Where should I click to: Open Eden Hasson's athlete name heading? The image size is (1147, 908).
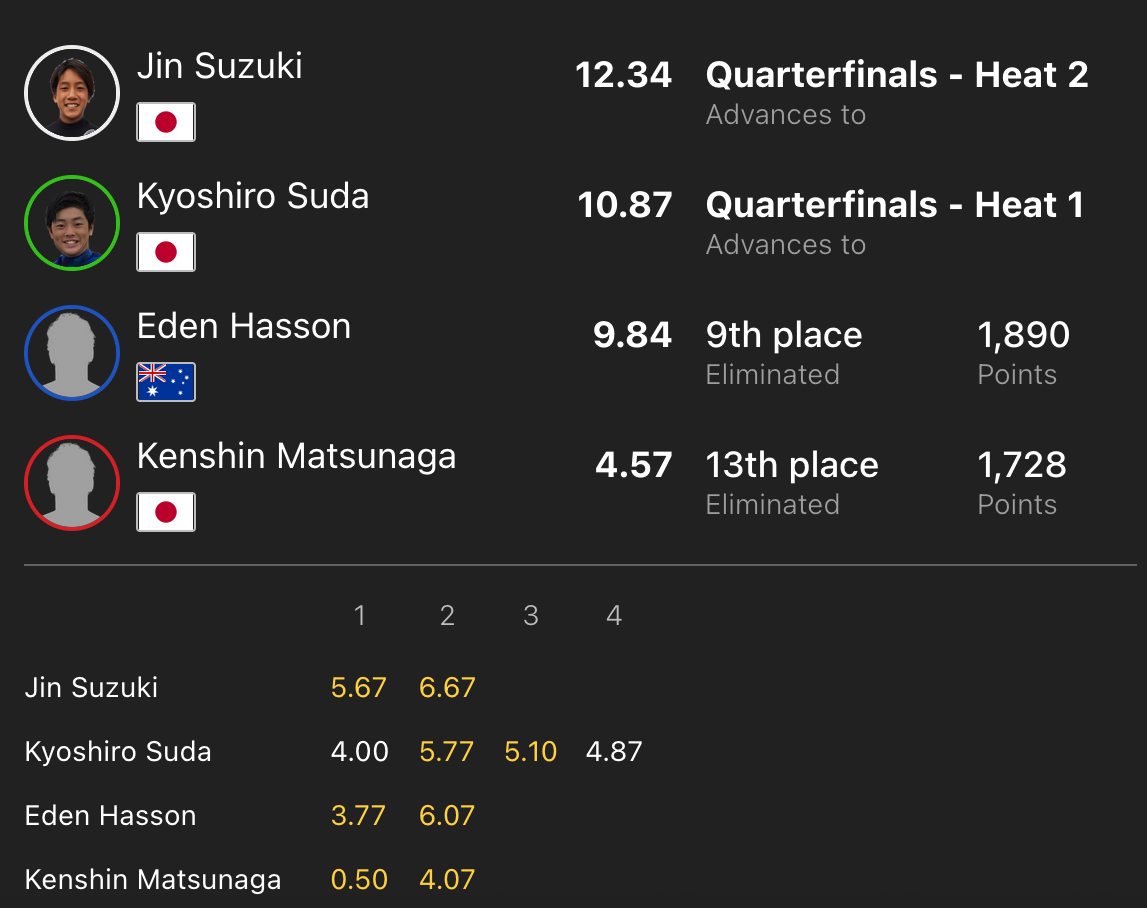click(244, 326)
